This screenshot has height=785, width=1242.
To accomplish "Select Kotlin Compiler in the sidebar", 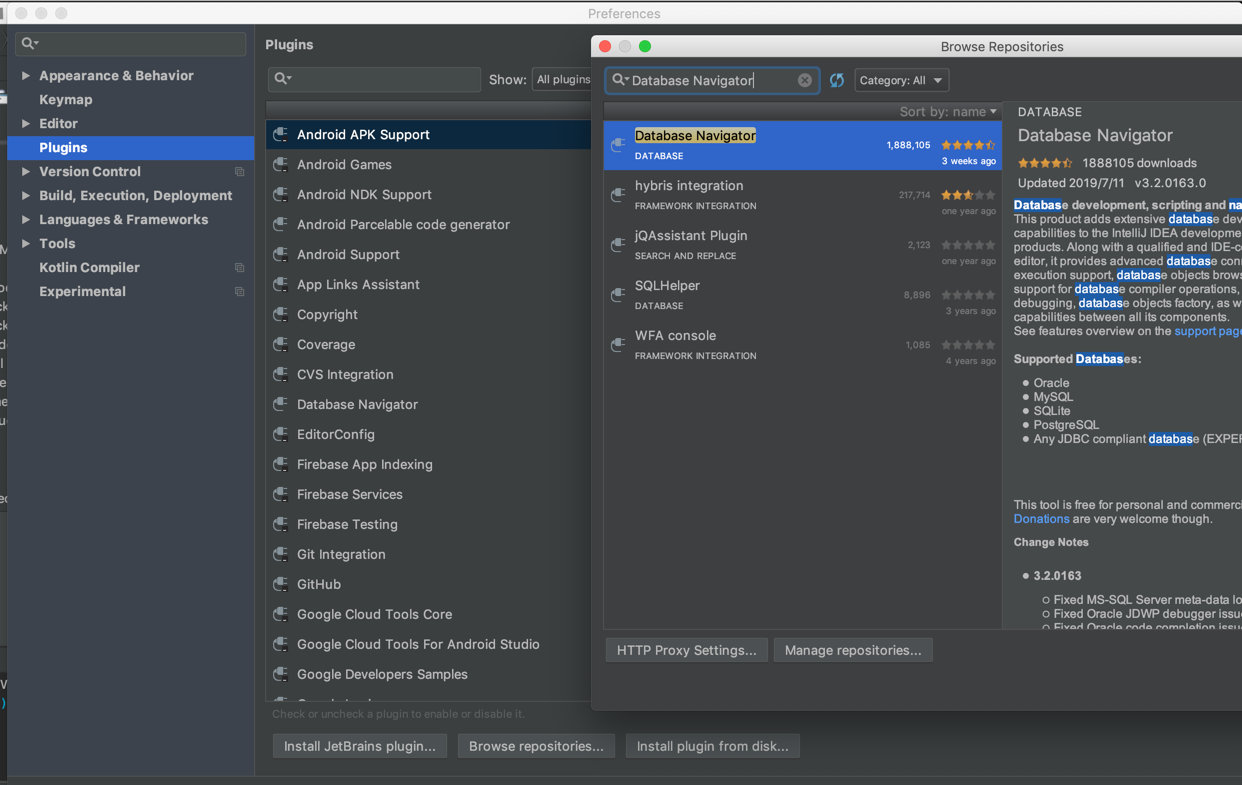I will pos(89,268).
